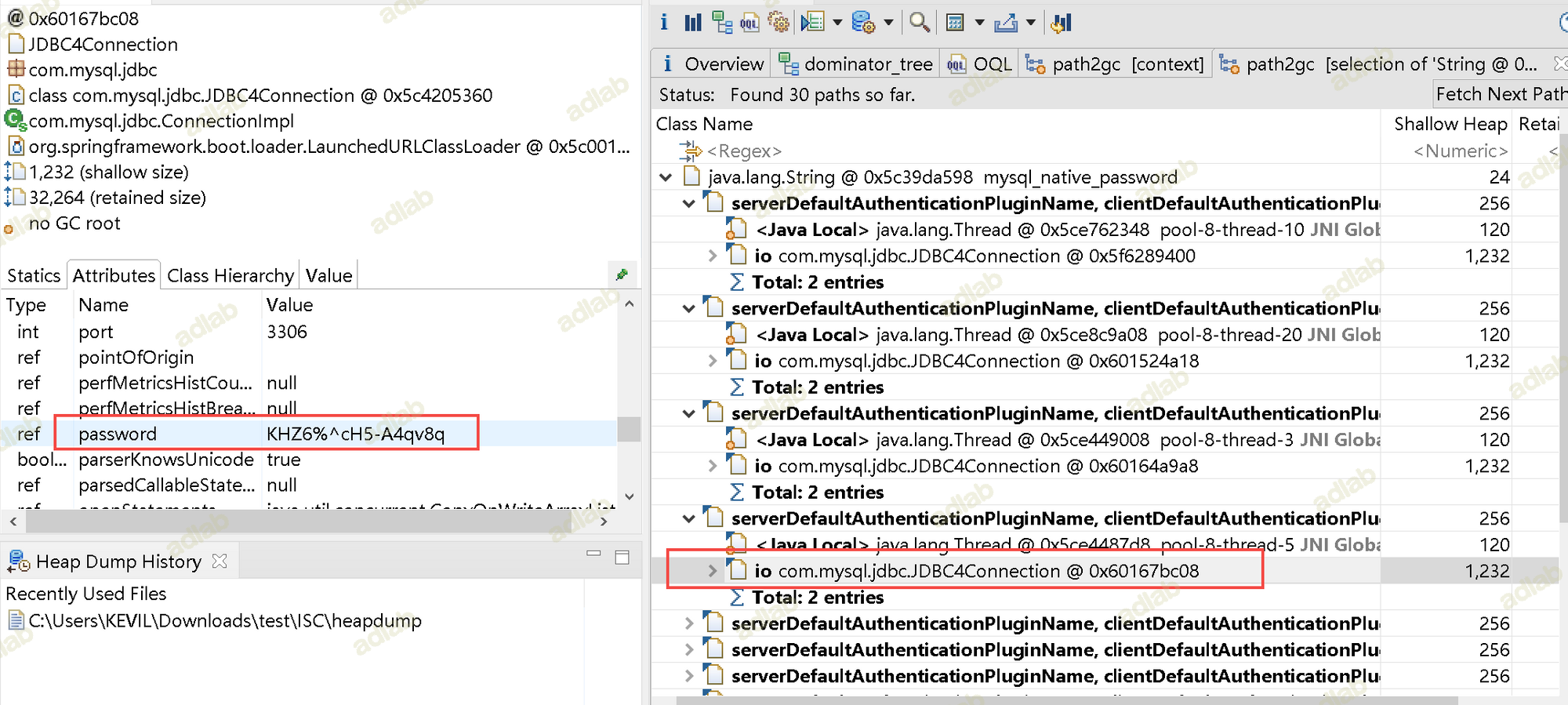Click the attributes horizontal scroll-left arrow

[x=13, y=521]
